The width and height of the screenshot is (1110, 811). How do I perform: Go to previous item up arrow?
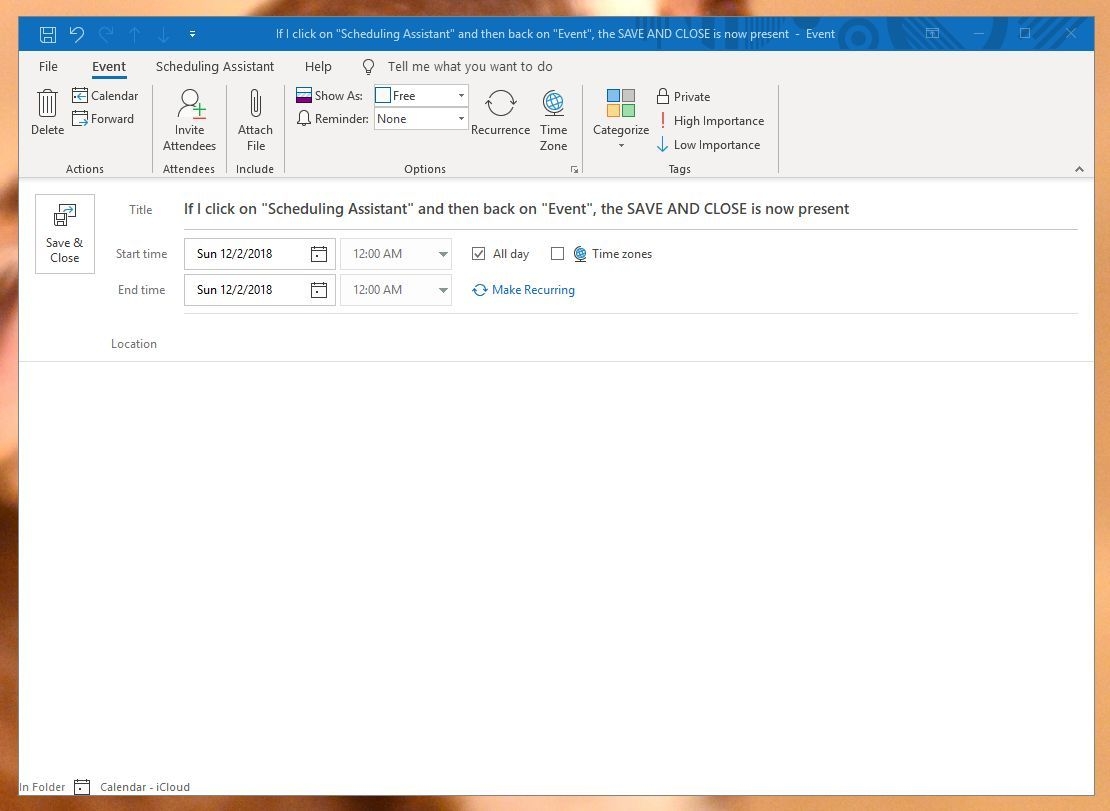click(135, 34)
